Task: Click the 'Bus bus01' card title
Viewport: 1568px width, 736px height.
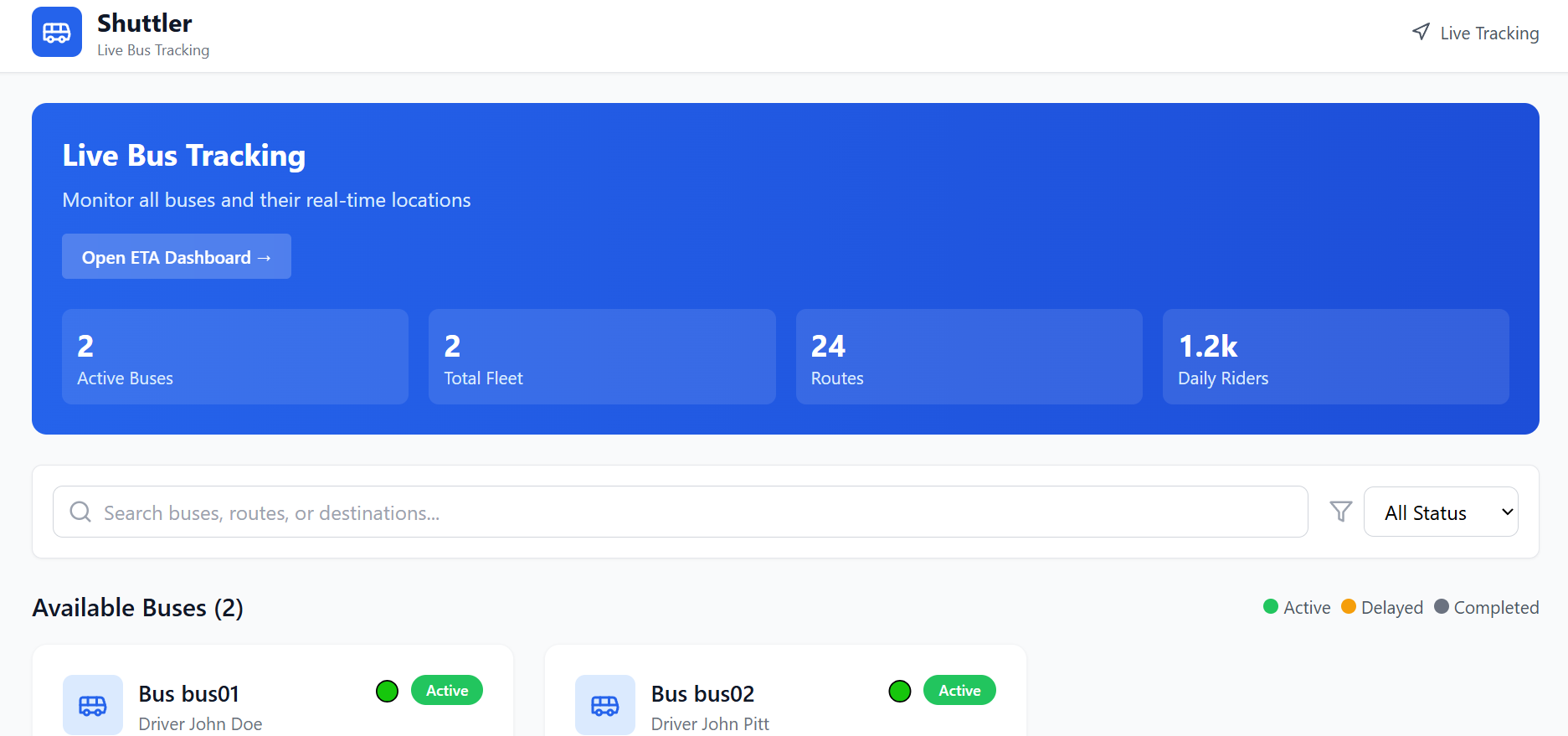Action: pos(189,694)
